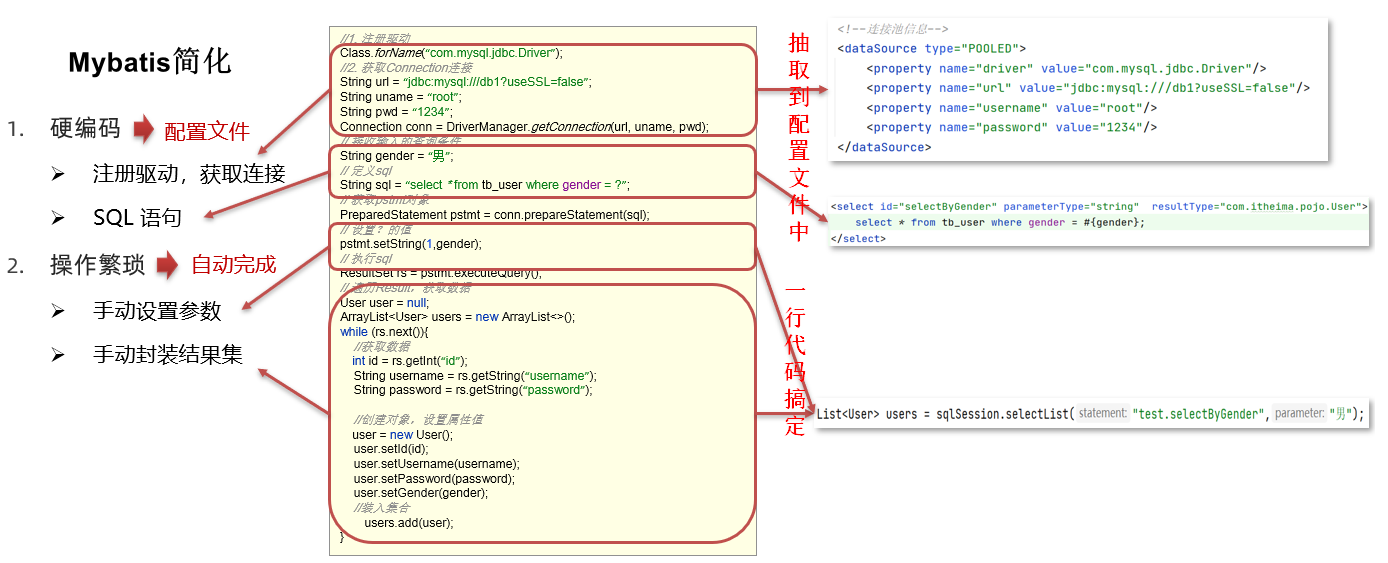Click the comment "//装入集合"

(382, 508)
